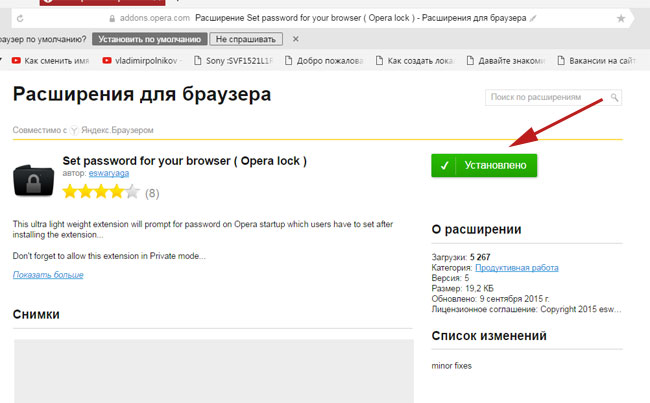Click the screenshots preview area under 'Снимки'

(213, 370)
